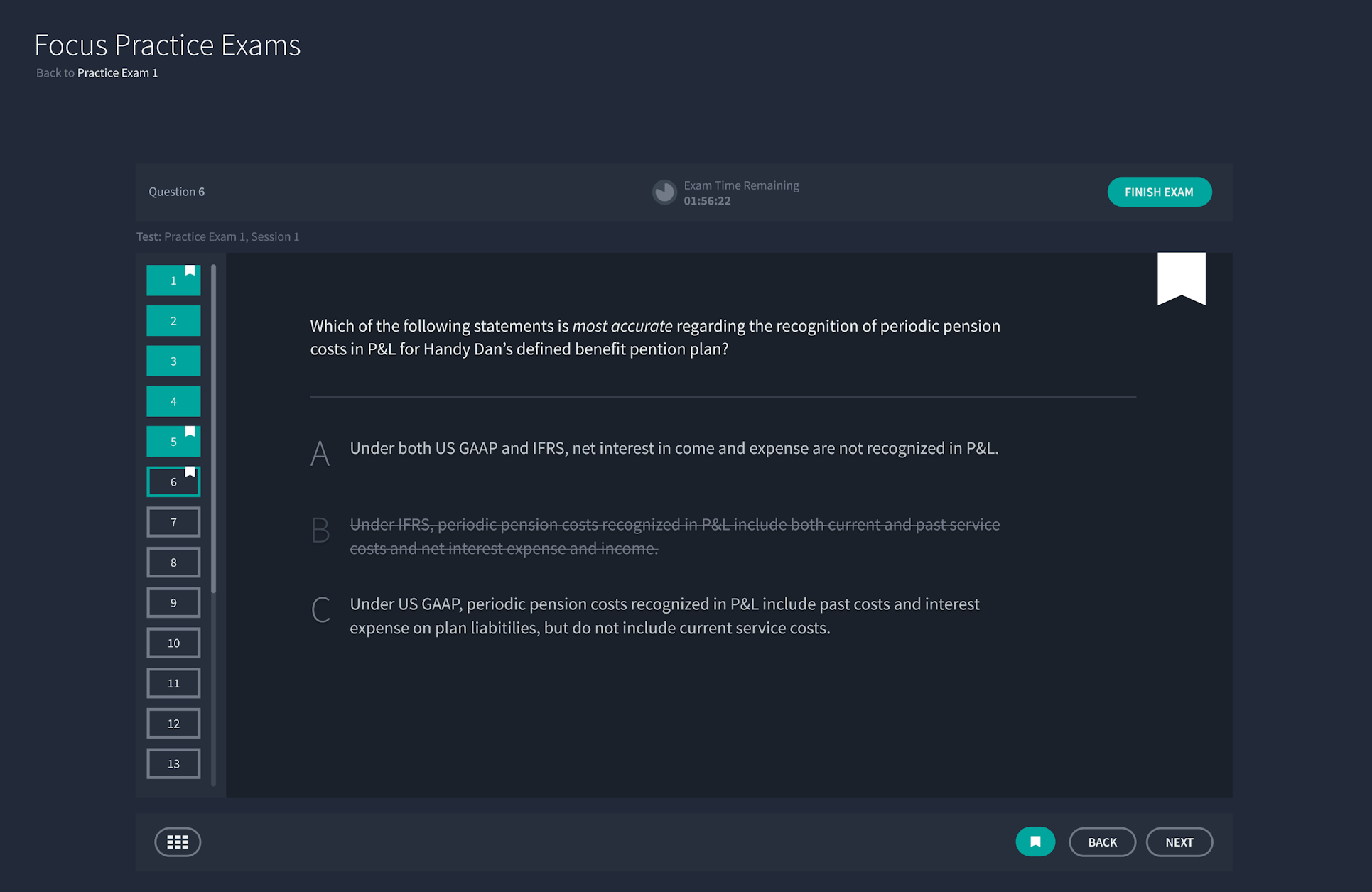1372x892 pixels.
Task: Click the Back button
Action: click(x=1102, y=842)
